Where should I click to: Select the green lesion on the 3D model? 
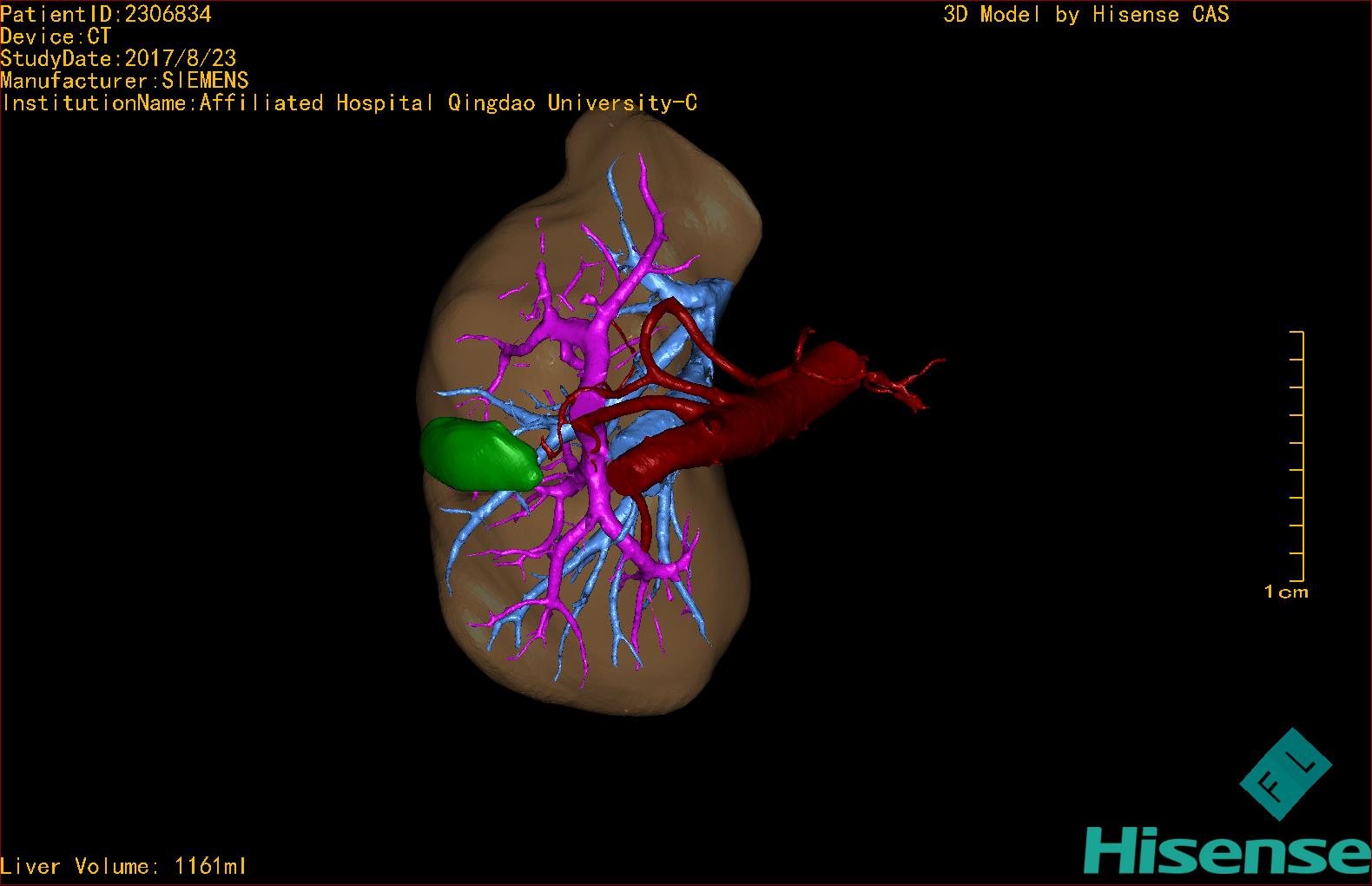480,453
